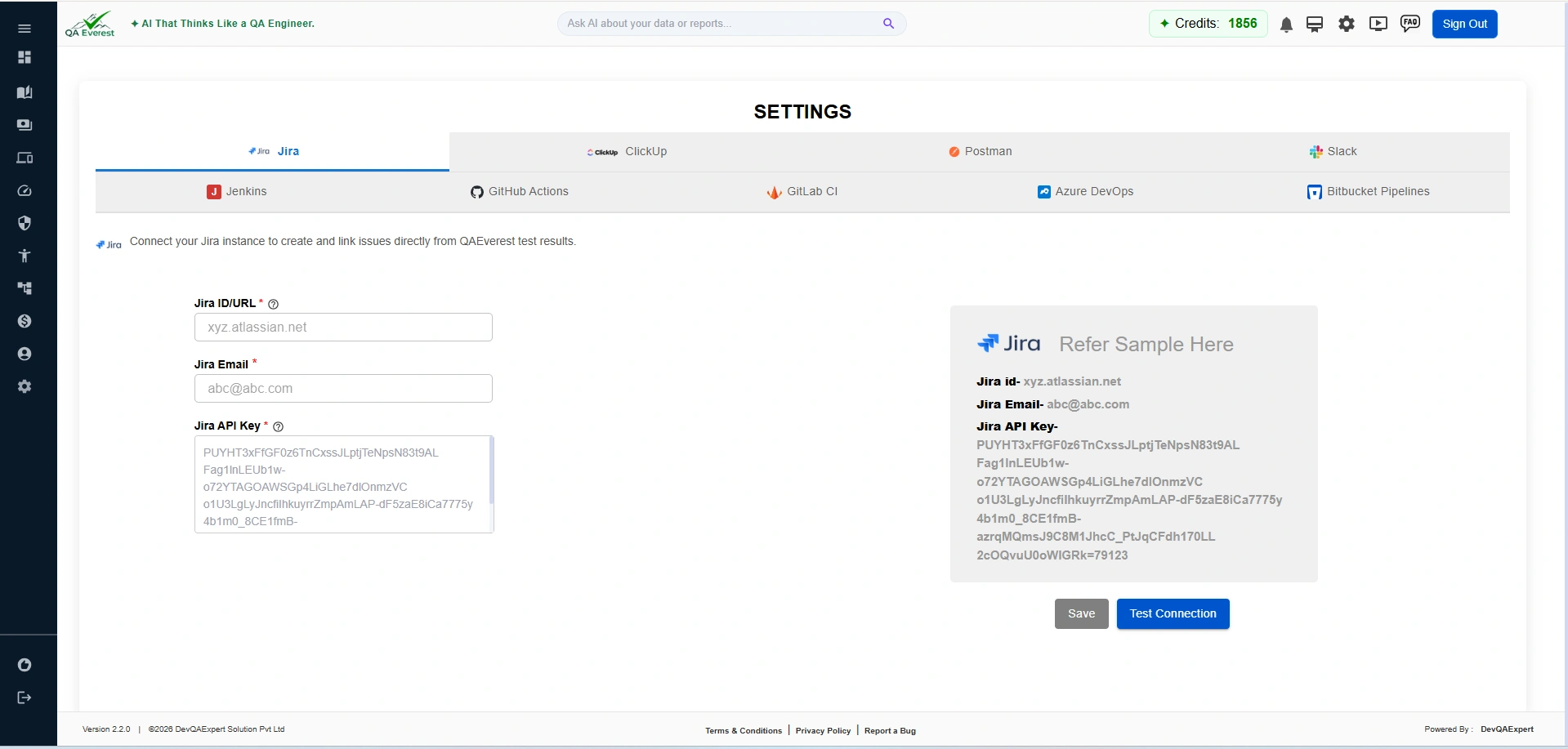Open the dollar coin billing icon in the sidebar
Screen dimensions: 1568x749
tap(25, 321)
